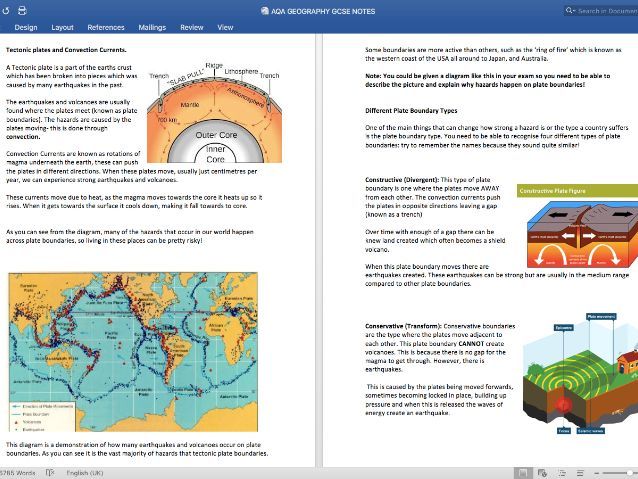Switch to Web Layout view icon
Viewport: 638px width, 479px height.
pos(542,473)
